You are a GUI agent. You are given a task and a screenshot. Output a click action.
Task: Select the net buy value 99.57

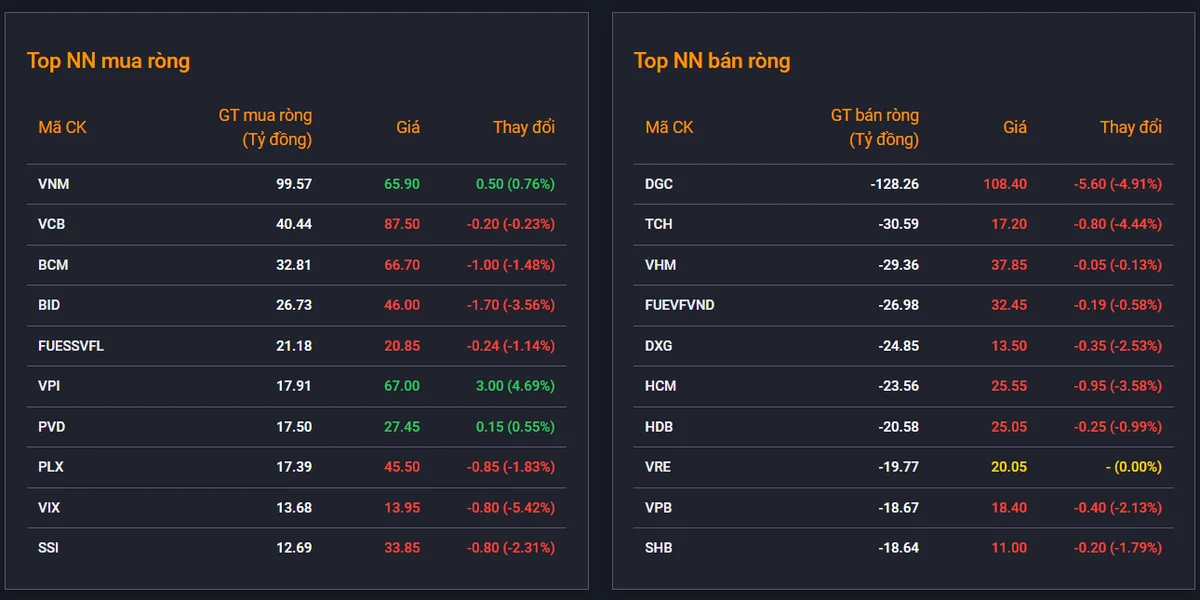(x=294, y=184)
